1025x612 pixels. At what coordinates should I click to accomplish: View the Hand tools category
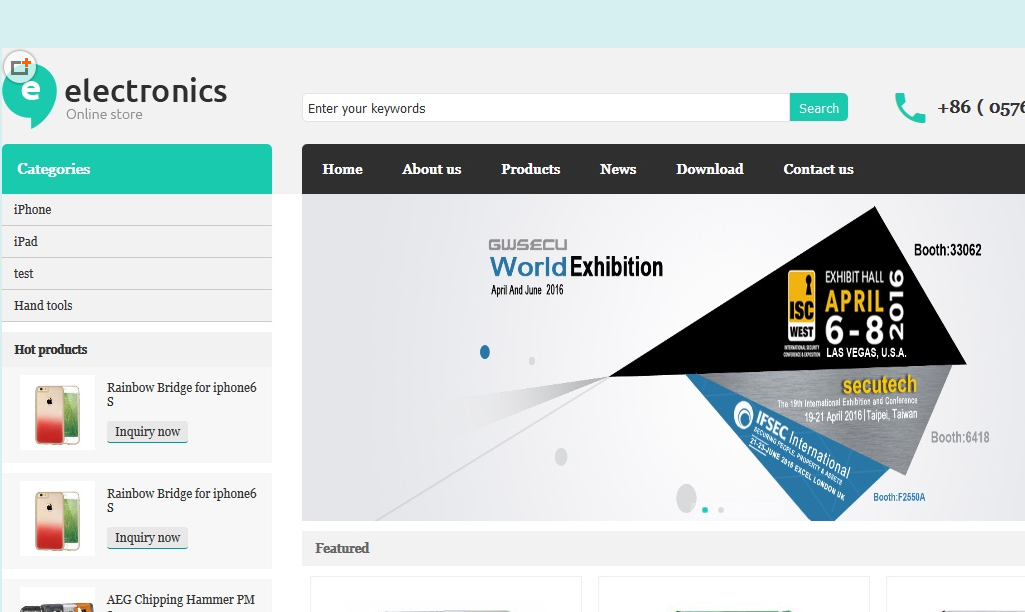137,306
